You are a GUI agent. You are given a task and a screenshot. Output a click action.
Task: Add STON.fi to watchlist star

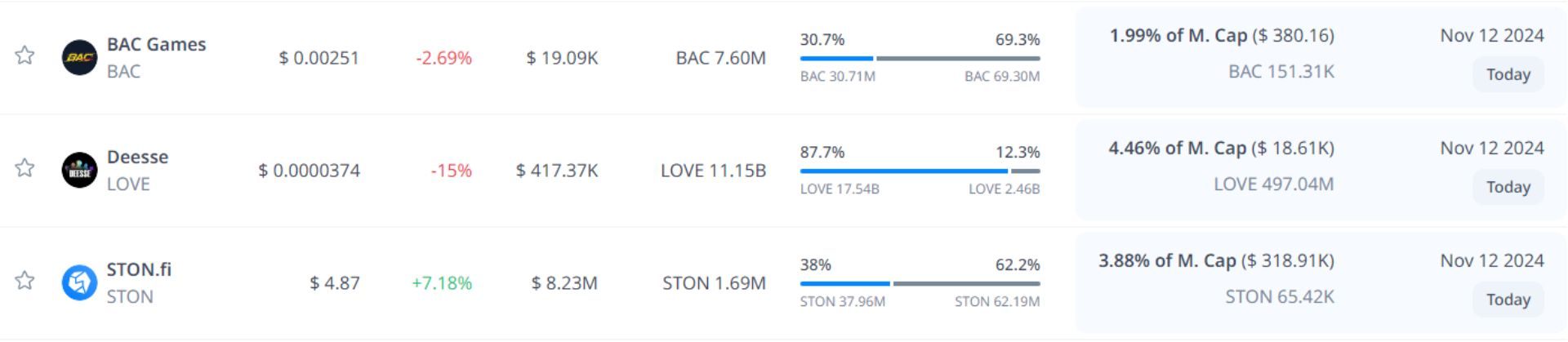pos(24,281)
